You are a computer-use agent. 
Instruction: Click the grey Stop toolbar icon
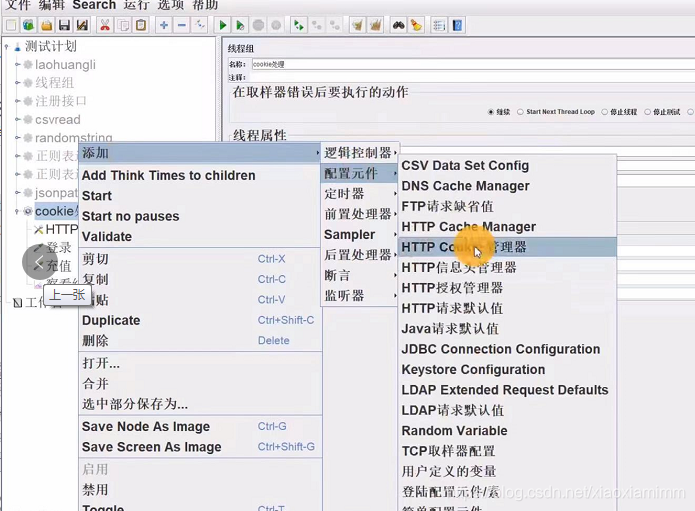258,25
